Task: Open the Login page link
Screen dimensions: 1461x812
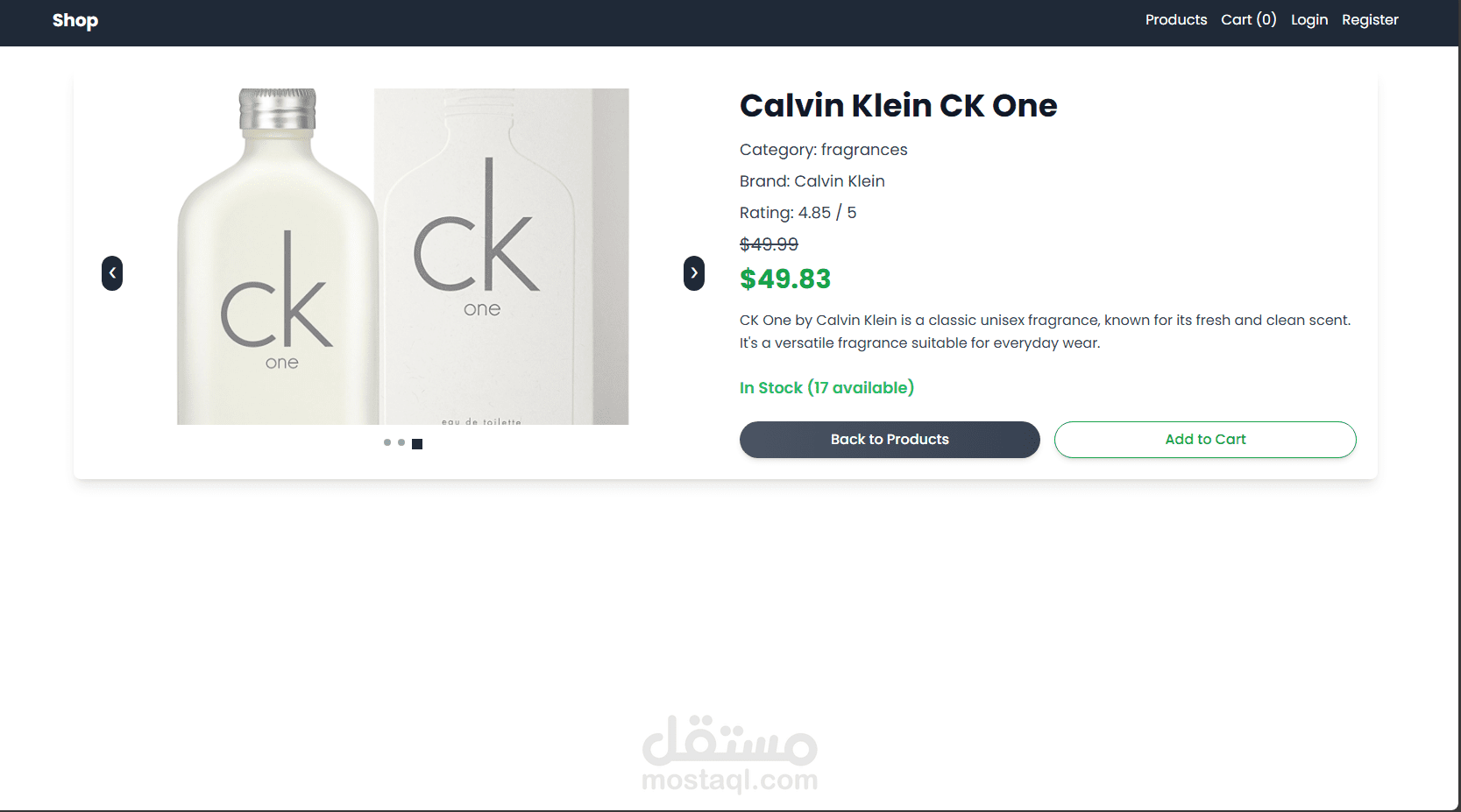Action: 1309,20
